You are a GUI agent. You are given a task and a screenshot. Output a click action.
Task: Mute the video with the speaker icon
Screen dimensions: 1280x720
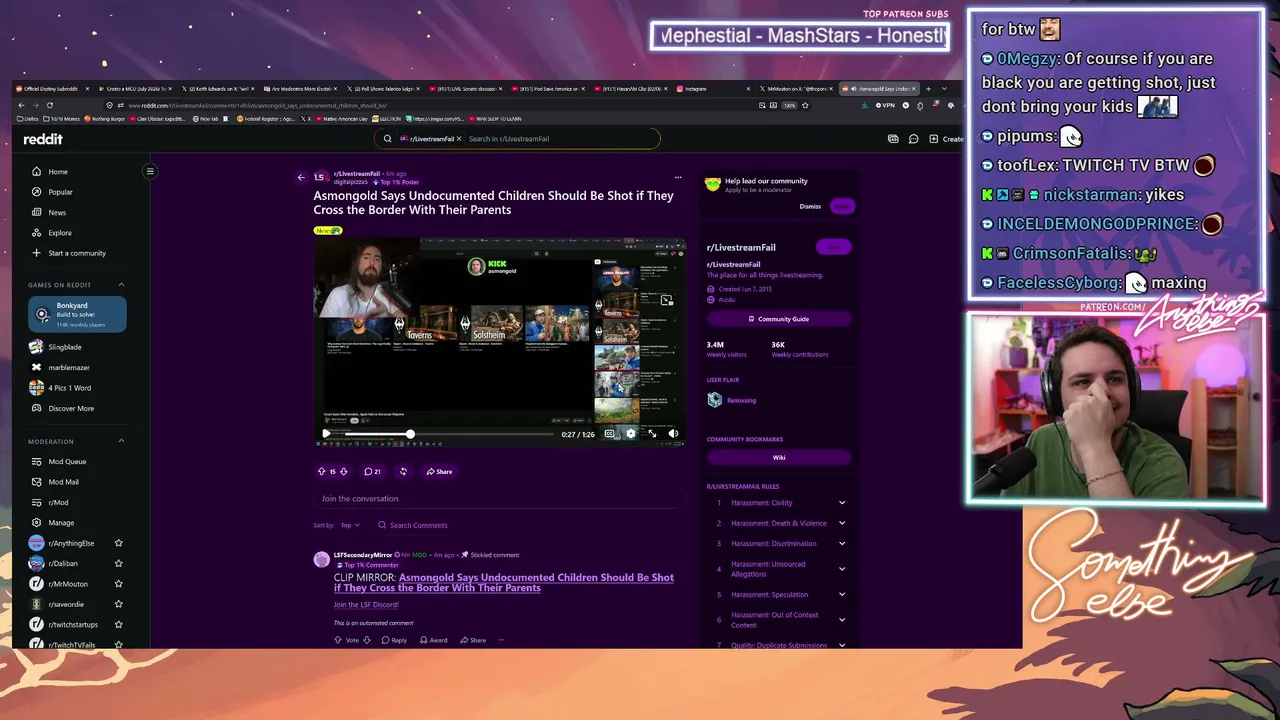tap(673, 434)
